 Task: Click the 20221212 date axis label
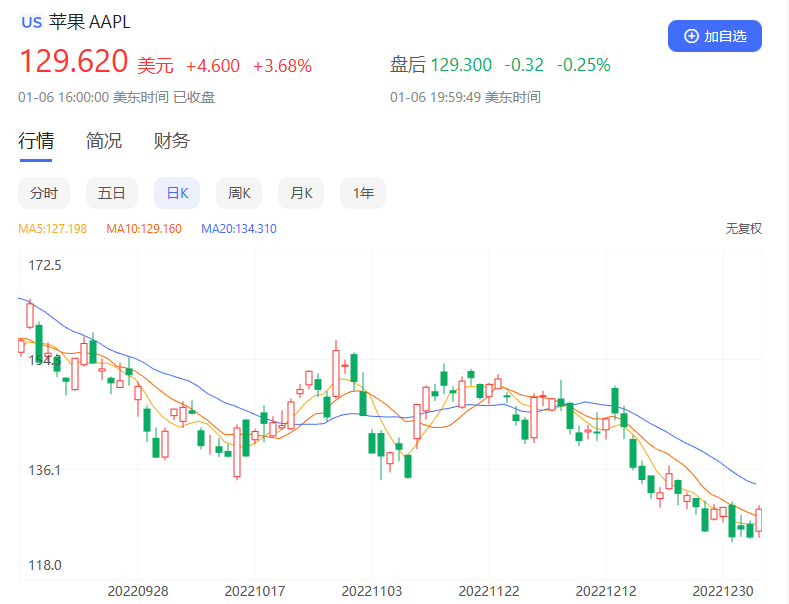tap(606, 591)
